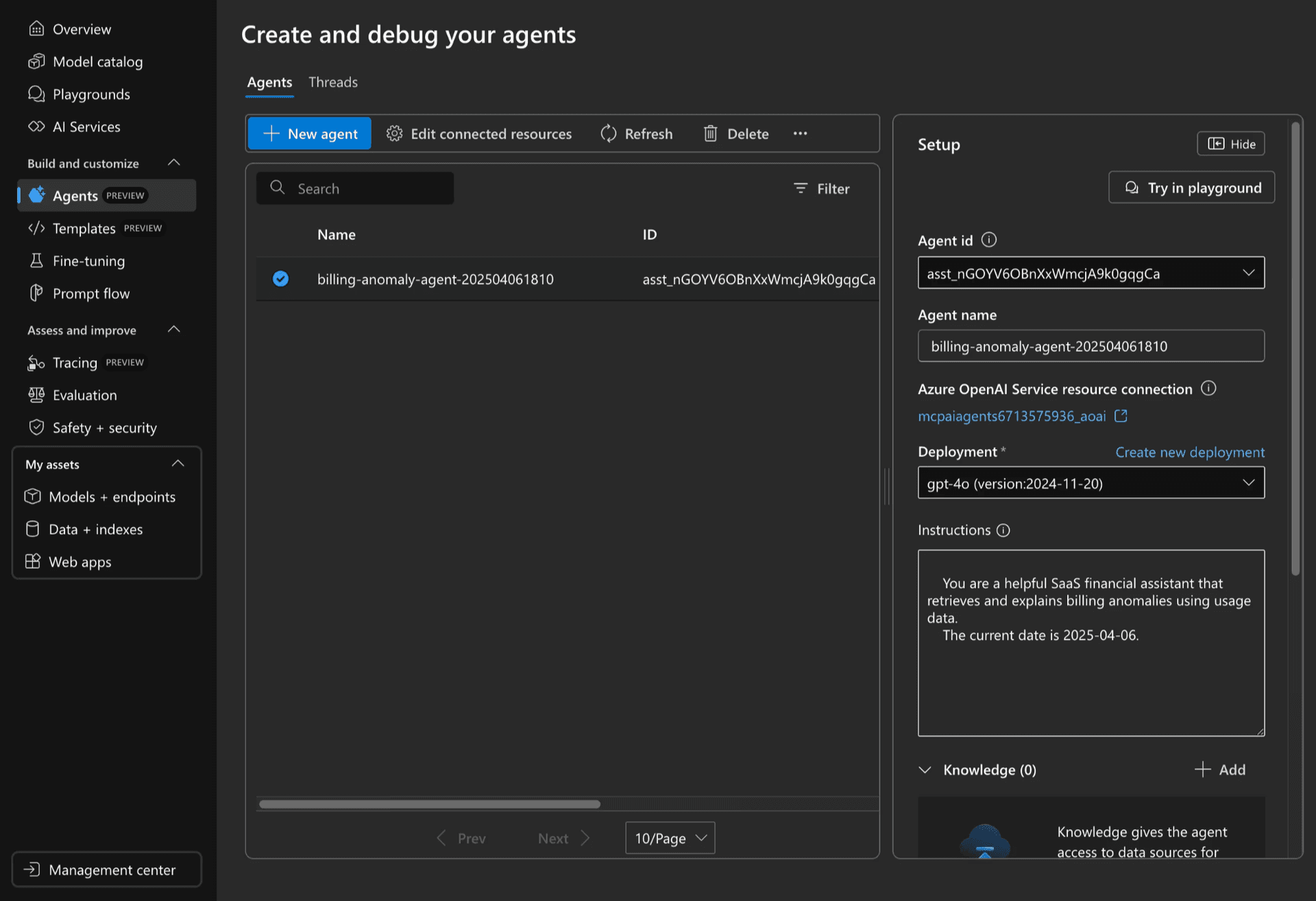Delete the selected agent via trash icon

coord(735,134)
